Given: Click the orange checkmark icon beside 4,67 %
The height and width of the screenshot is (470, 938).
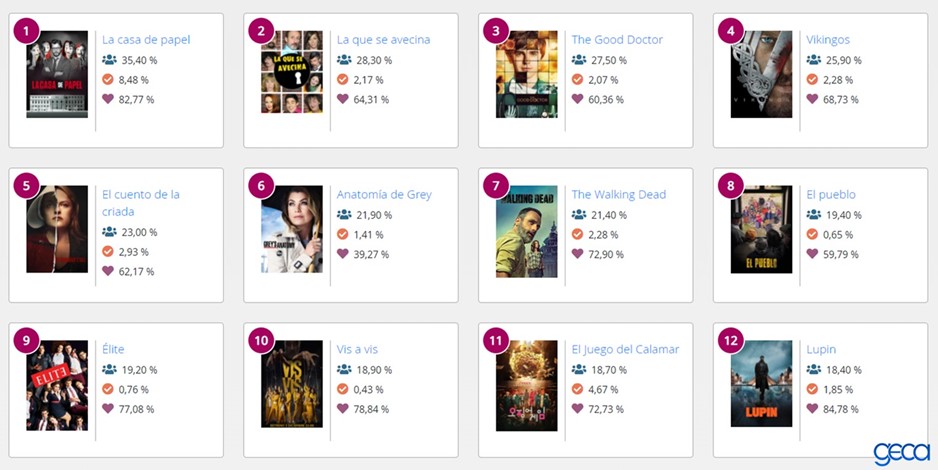Looking at the screenshot, I should coord(577,389).
